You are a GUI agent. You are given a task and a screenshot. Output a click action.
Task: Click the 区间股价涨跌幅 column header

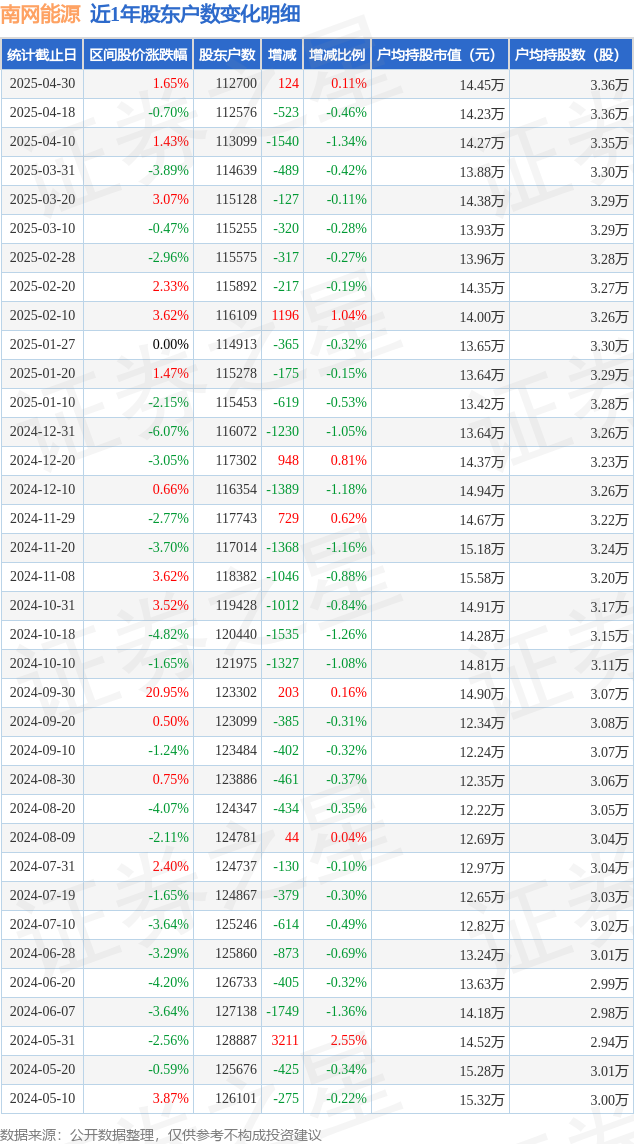[138, 55]
